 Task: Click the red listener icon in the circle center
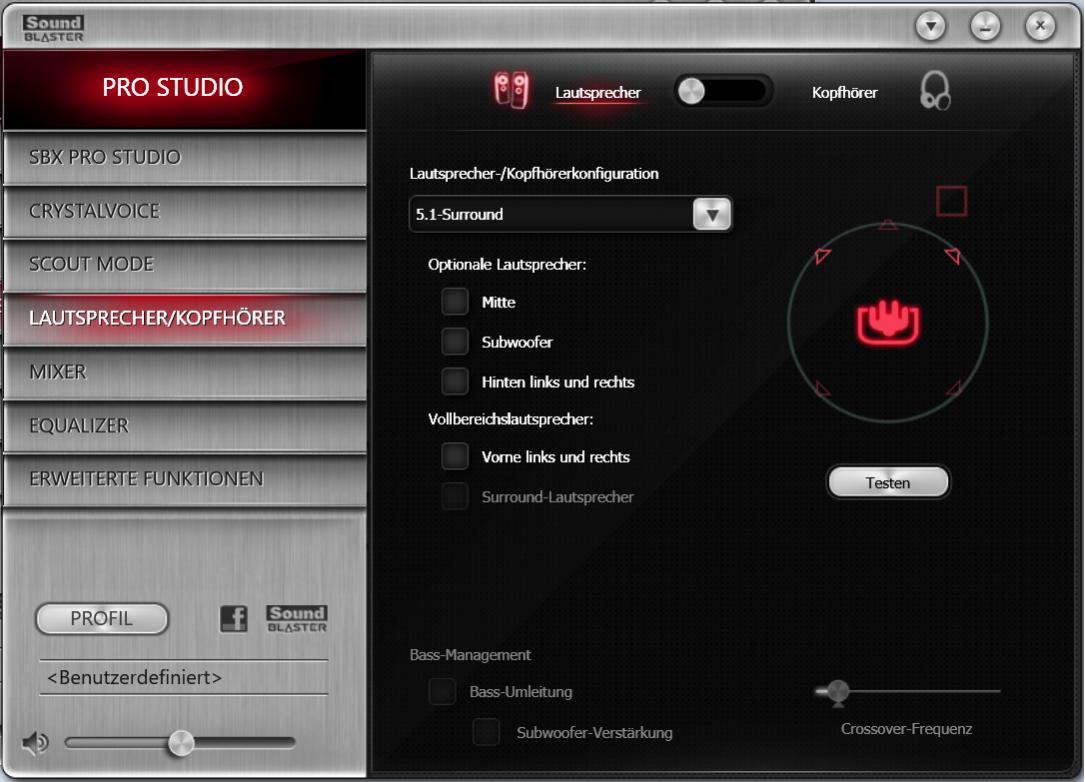tap(888, 322)
